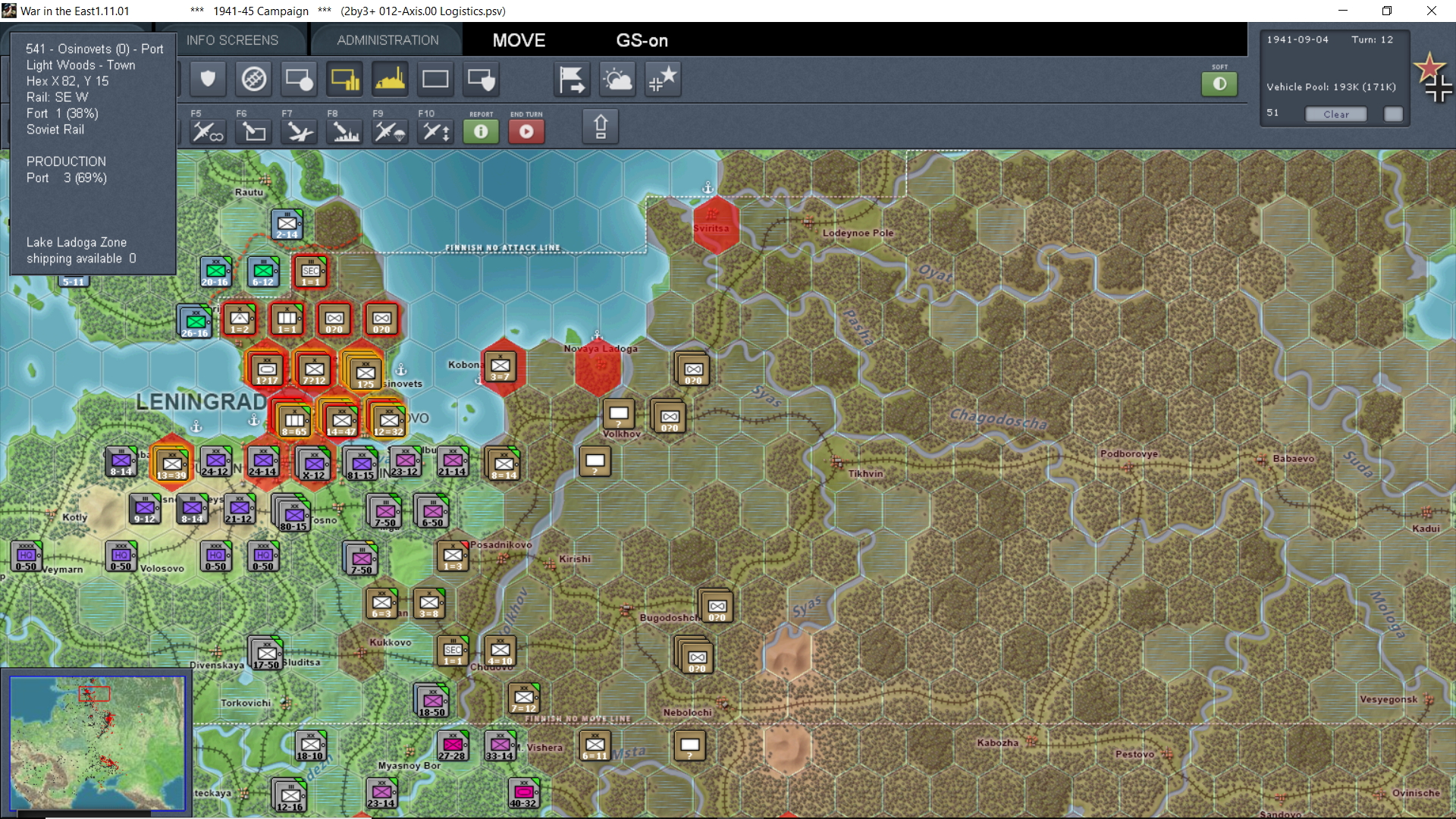1456x819 pixels.
Task: Select the F10 air transfer mode
Action: point(435,131)
